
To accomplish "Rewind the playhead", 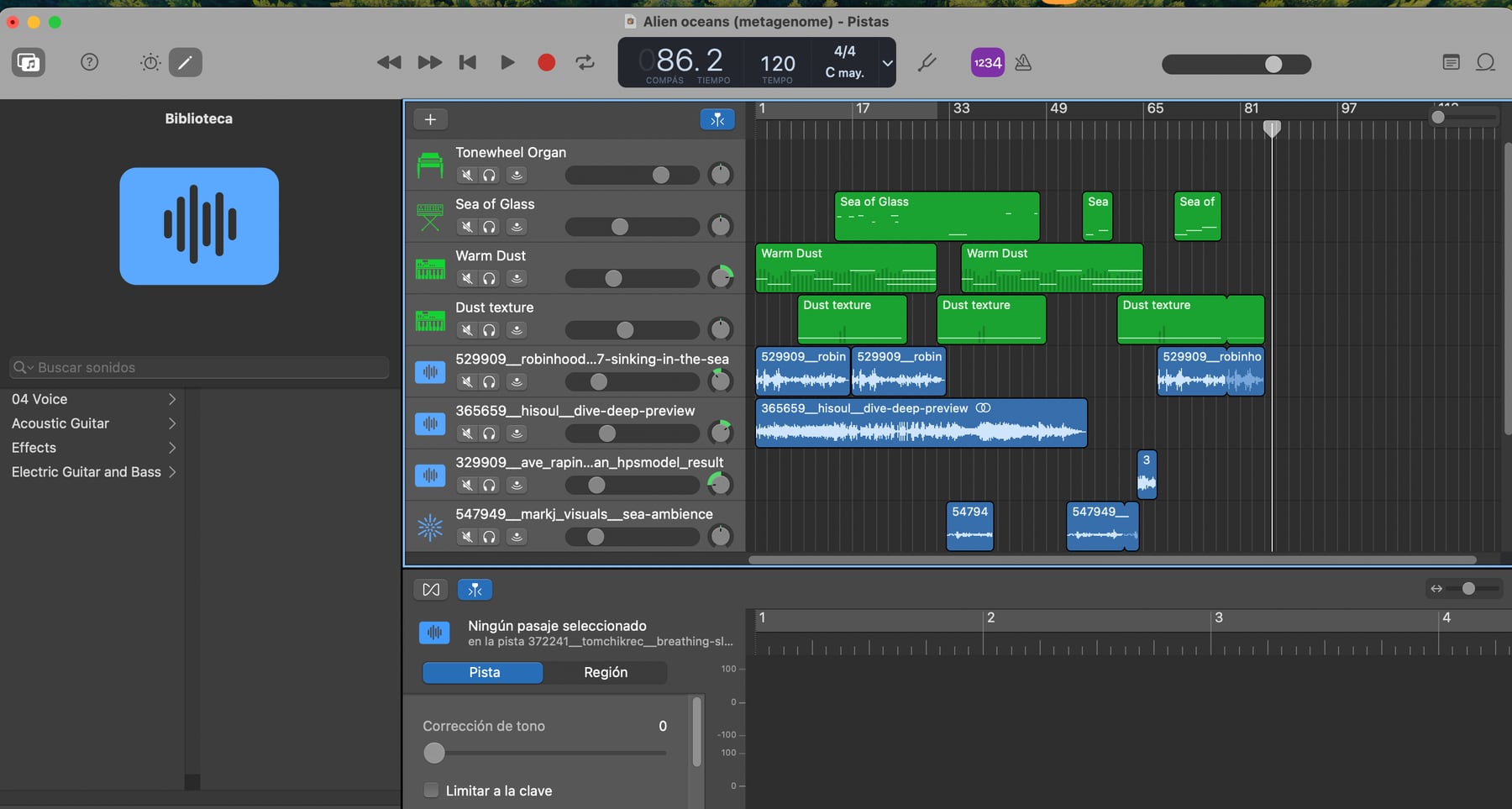I will 389,62.
